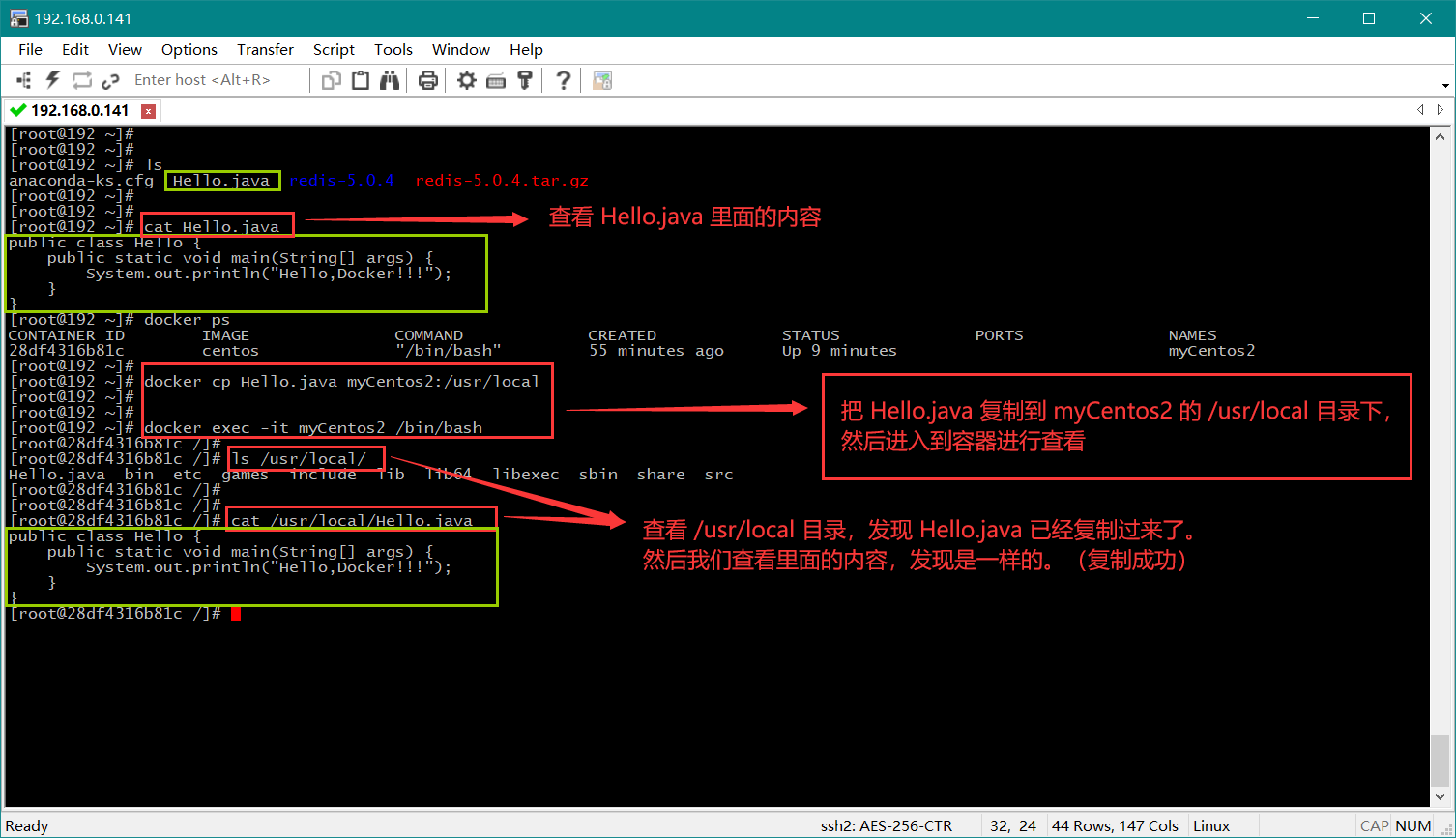Click the Quick Connect lightning icon
Screen dimensions: 1456x838
coord(53,80)
